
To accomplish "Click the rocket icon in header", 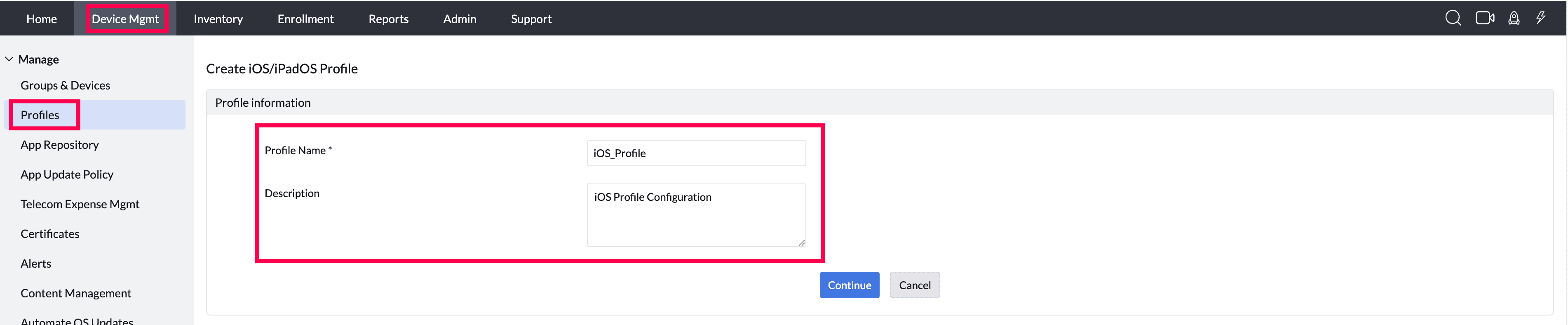I will coord(1513,18).
